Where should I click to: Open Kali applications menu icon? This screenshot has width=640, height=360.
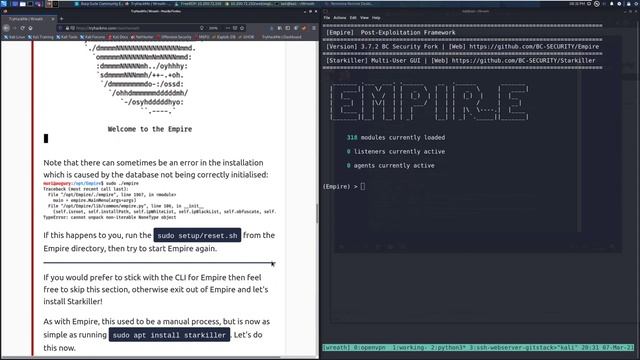tap(4, 4)
